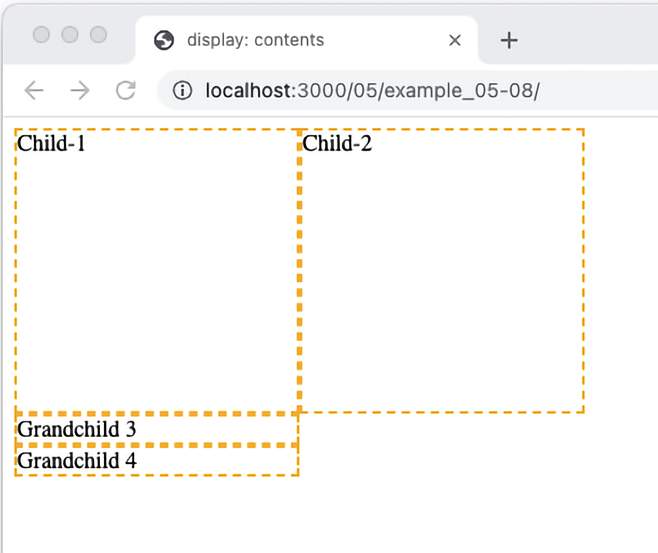
Task: Close the browser window
Action: click(41, 35)
